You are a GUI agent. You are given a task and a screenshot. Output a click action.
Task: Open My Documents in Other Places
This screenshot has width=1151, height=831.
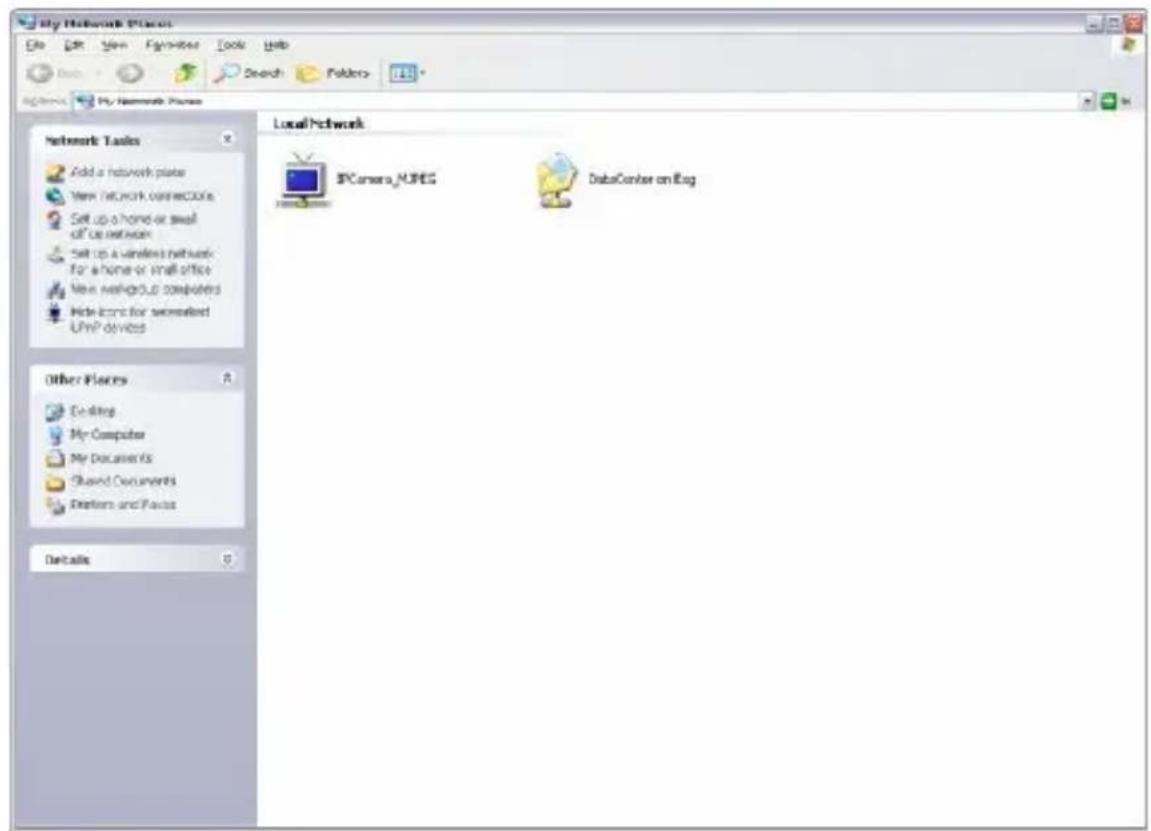tap(111, 458)
